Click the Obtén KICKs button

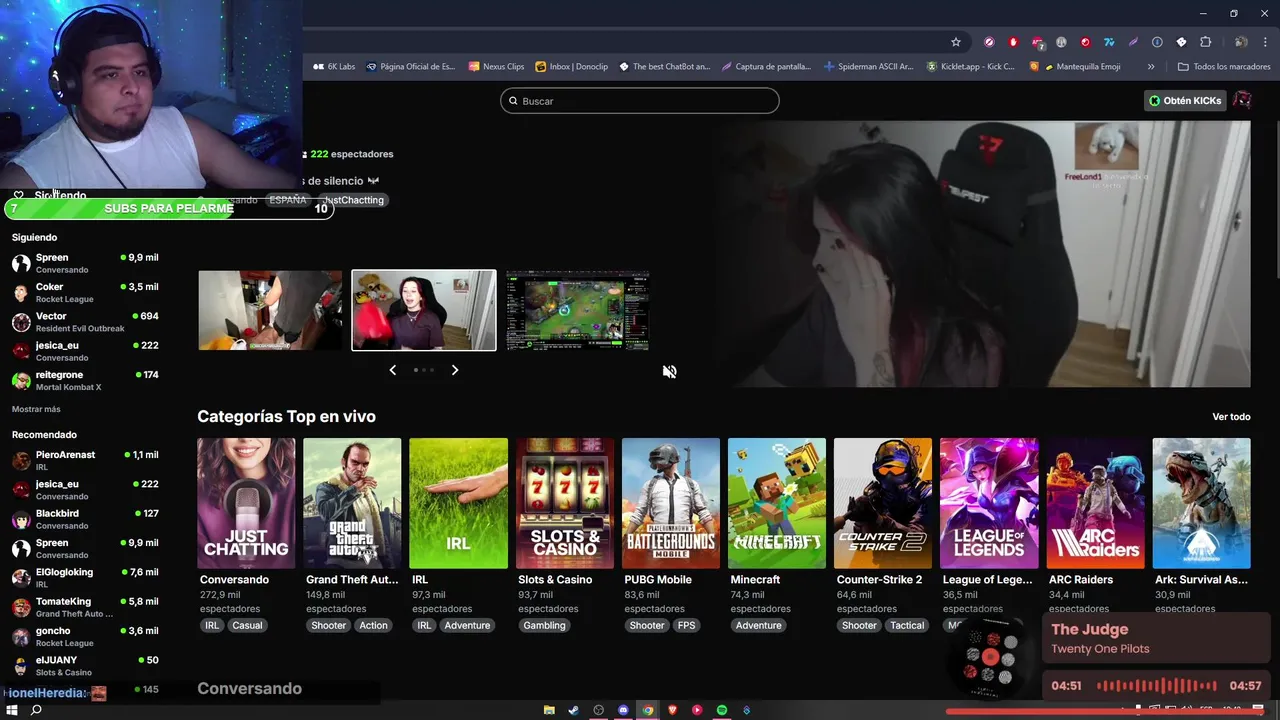point(1185,100)
